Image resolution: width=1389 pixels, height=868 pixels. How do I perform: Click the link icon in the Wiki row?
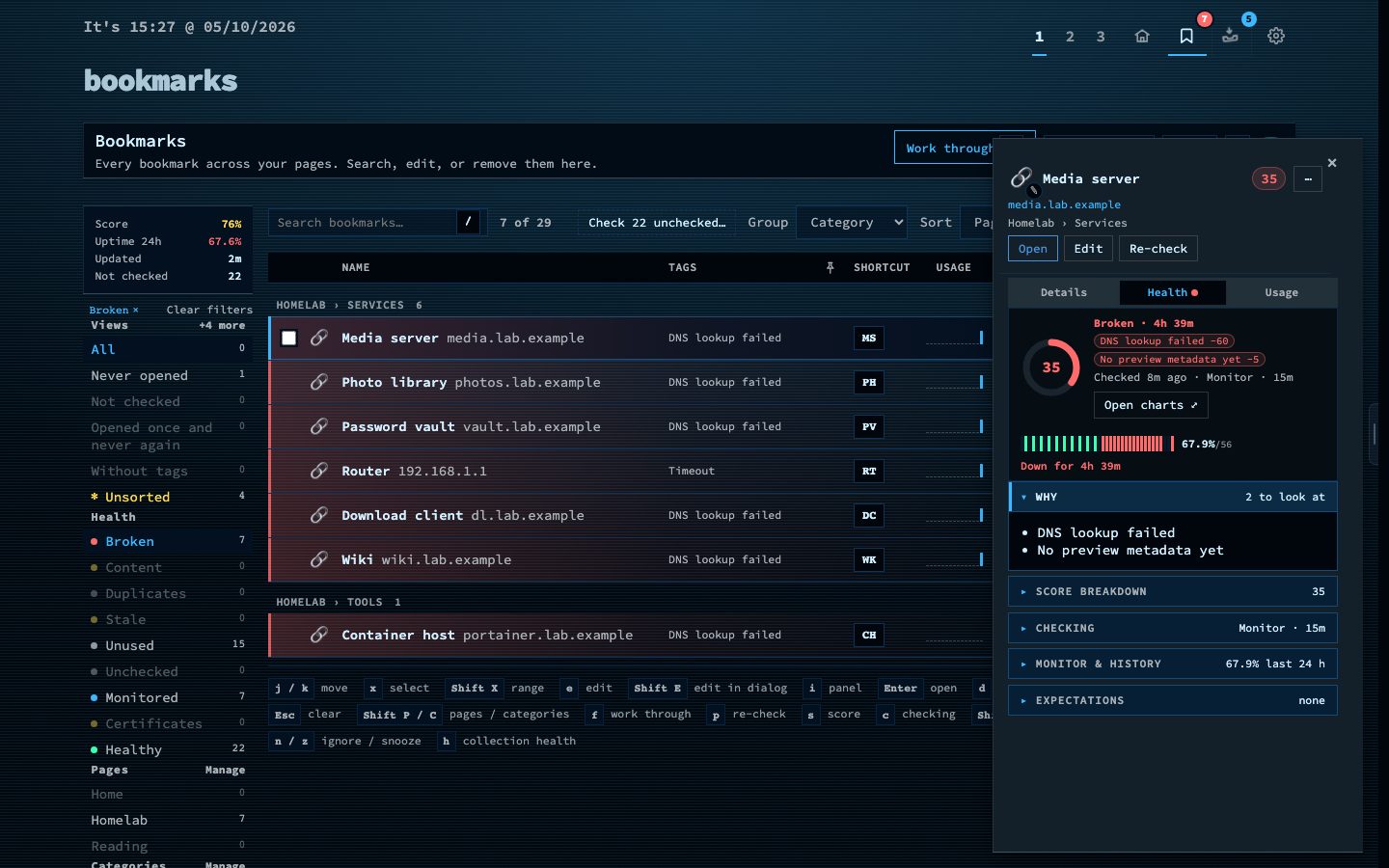click(x=319, y=559)
